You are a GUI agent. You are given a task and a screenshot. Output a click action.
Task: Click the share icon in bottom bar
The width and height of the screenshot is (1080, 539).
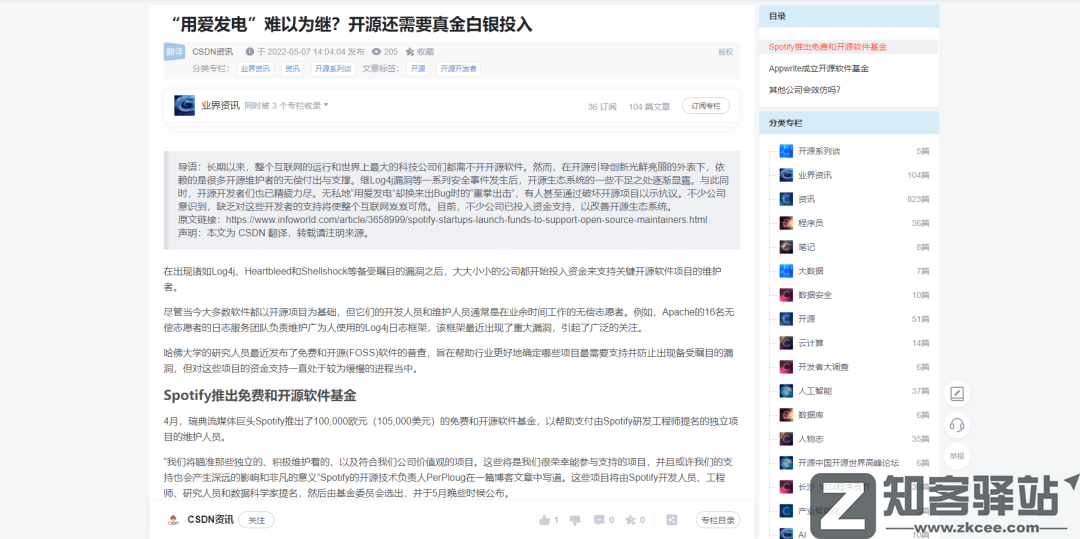[672, 520]
